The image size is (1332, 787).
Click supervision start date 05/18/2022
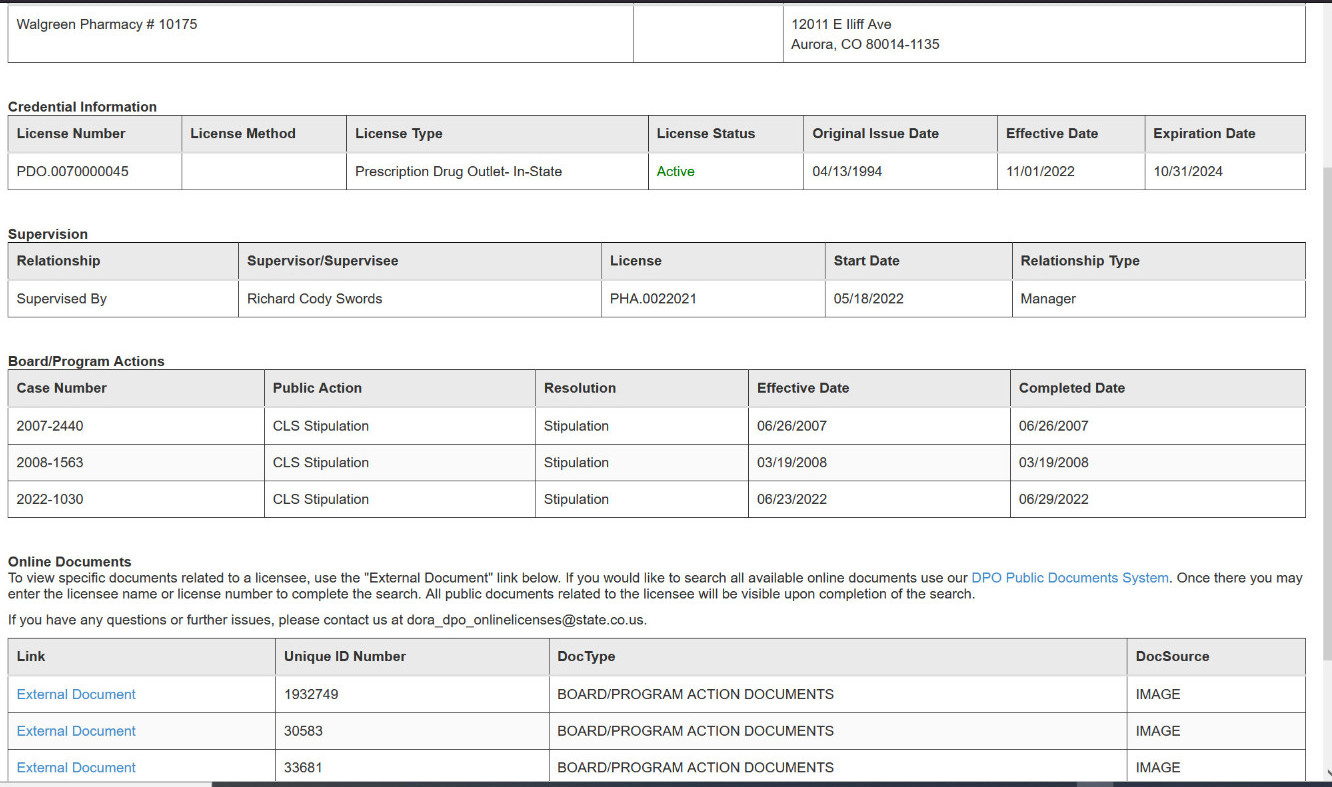(x=869, y=299)
